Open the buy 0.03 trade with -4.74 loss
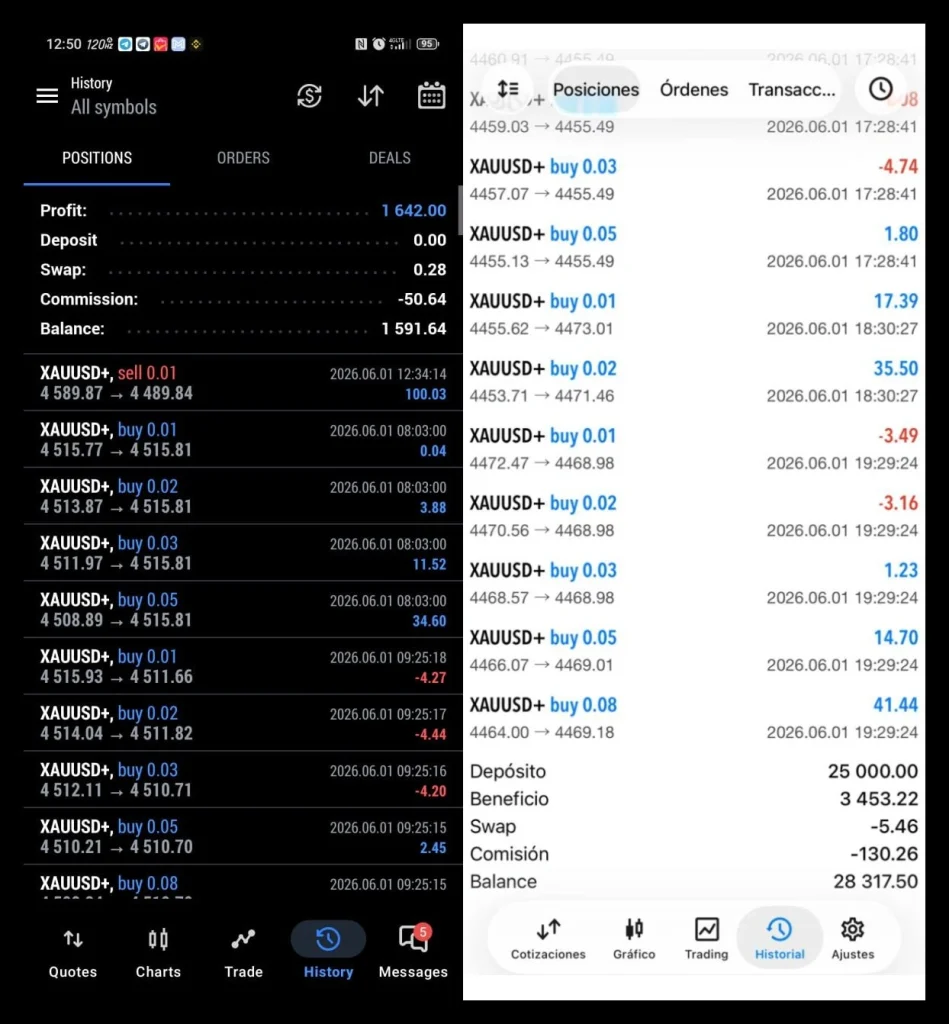The image size is (949, 1024). tap(694, 180)
